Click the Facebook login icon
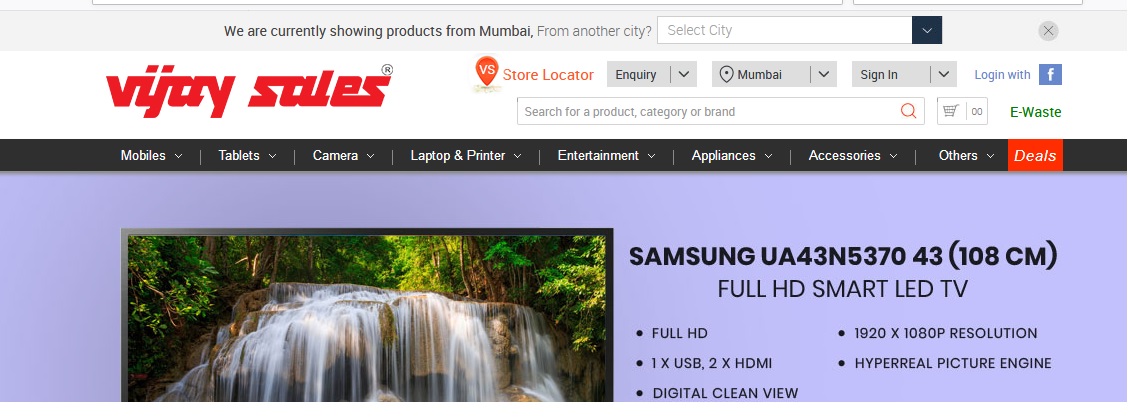This screenshot has width=1128, height=417. (1050, 75)
